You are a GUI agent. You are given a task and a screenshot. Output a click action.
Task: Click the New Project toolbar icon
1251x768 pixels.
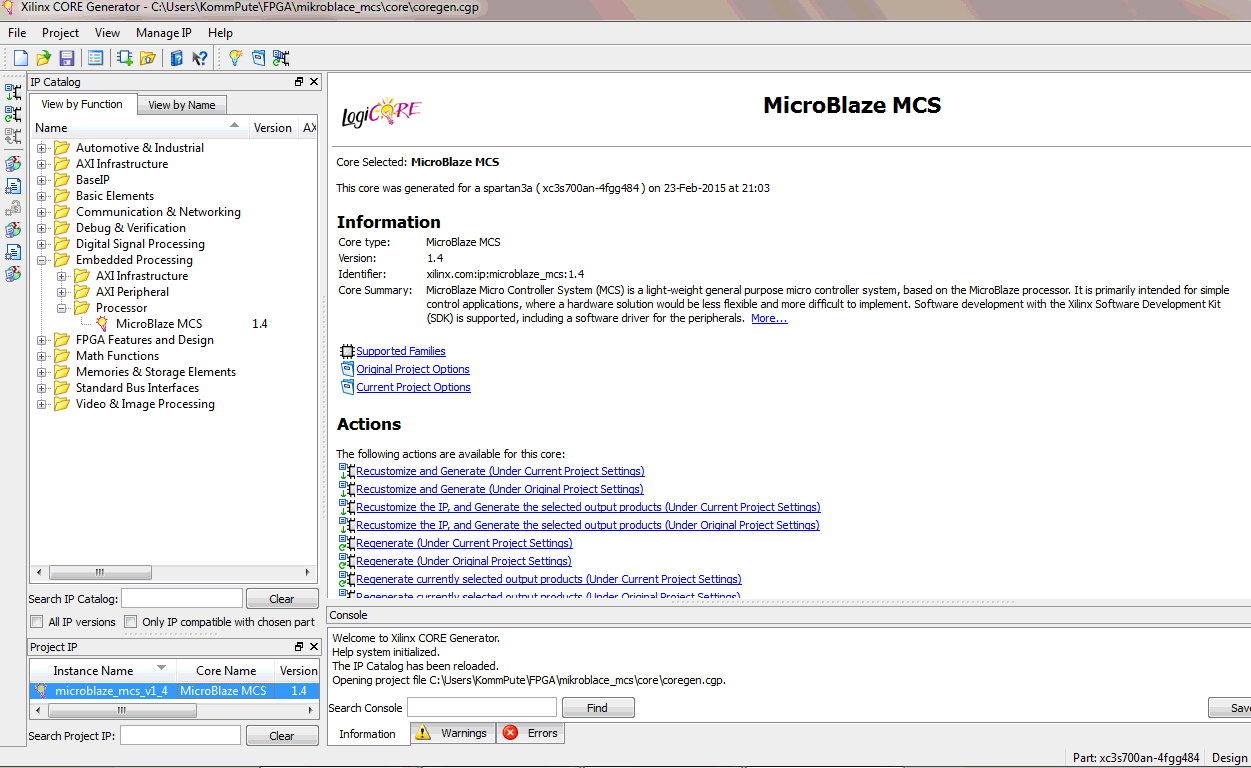pos(20,58)
